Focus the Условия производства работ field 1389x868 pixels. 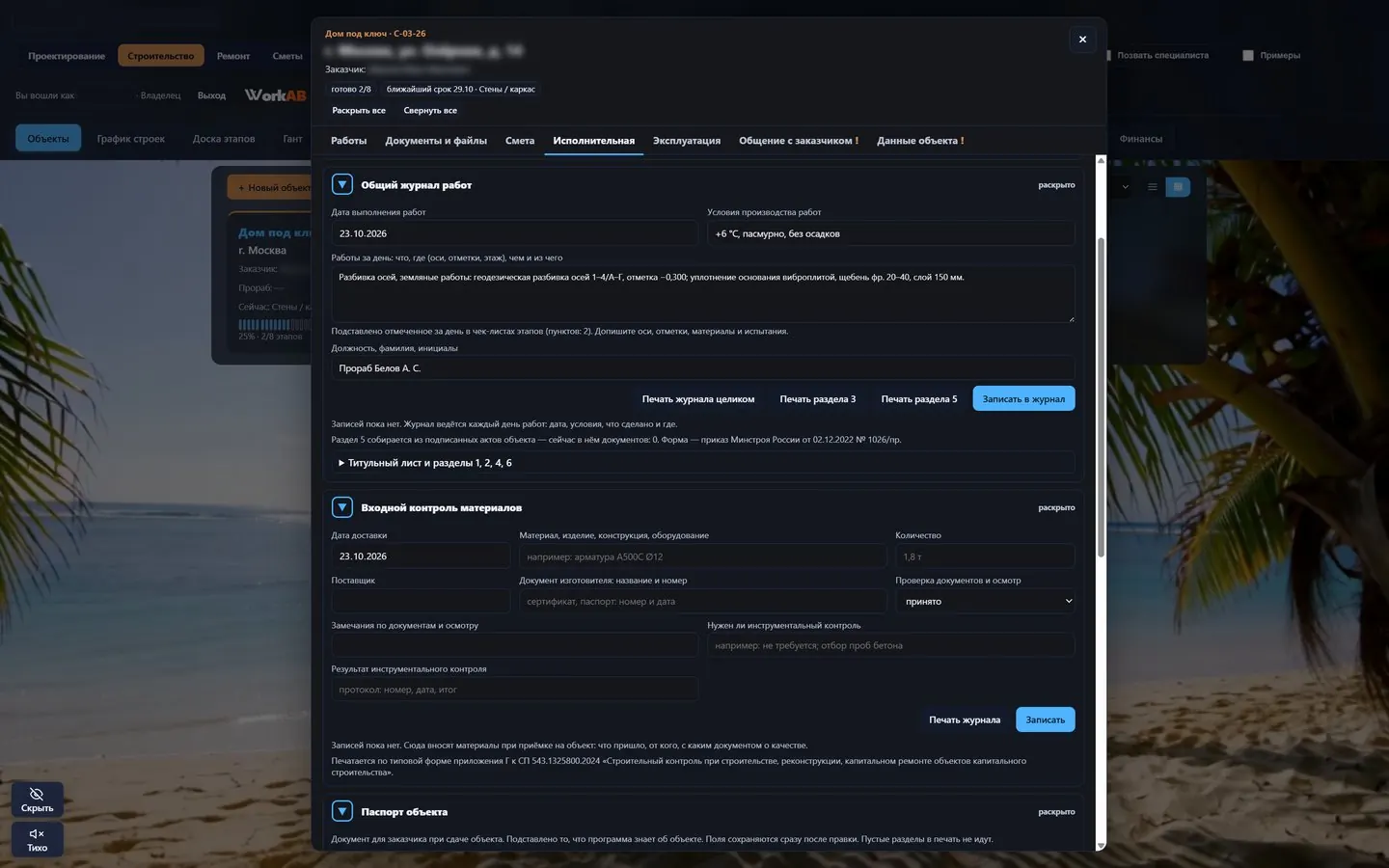[891, 233]
